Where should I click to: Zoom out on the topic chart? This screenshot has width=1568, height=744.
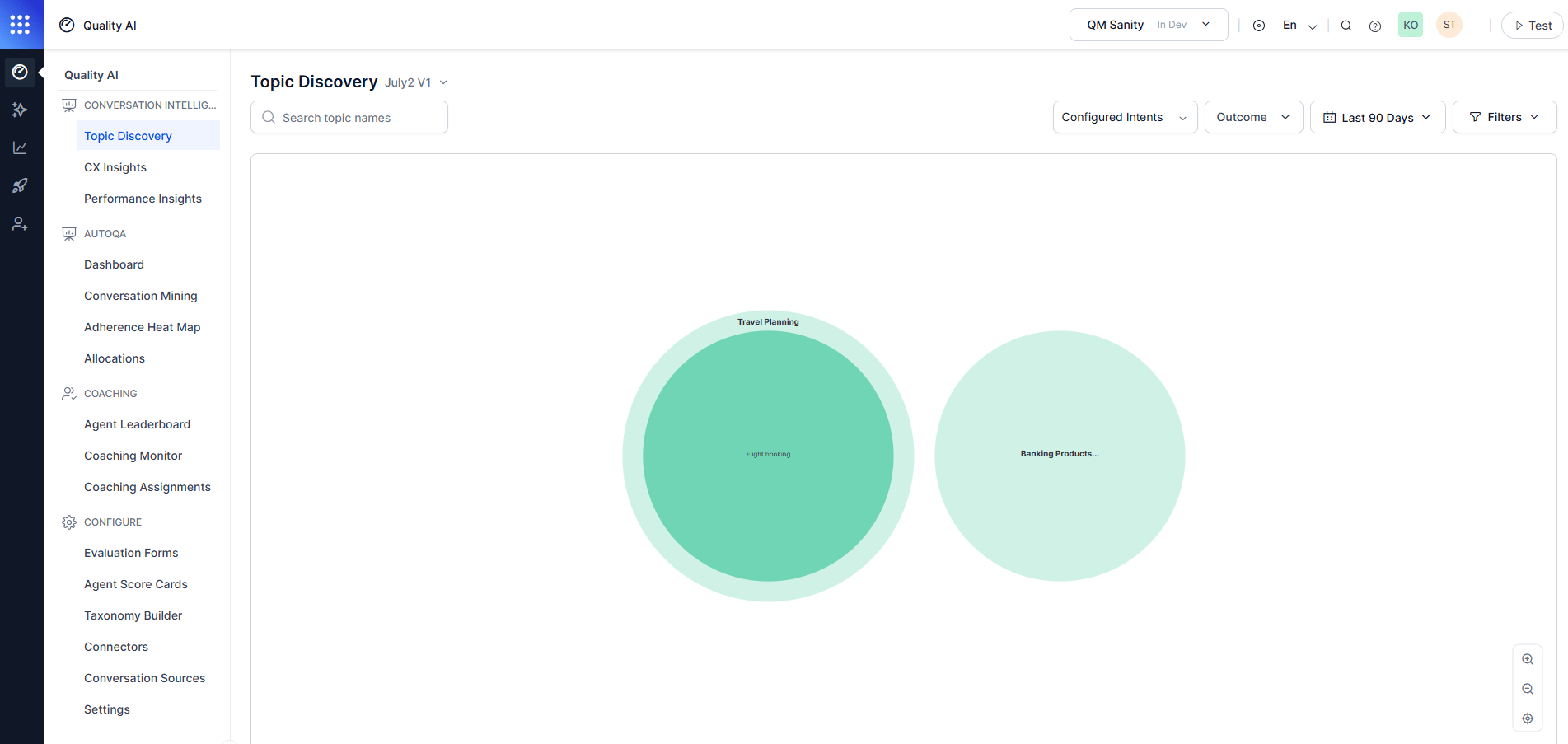(x=1528, y=689)
